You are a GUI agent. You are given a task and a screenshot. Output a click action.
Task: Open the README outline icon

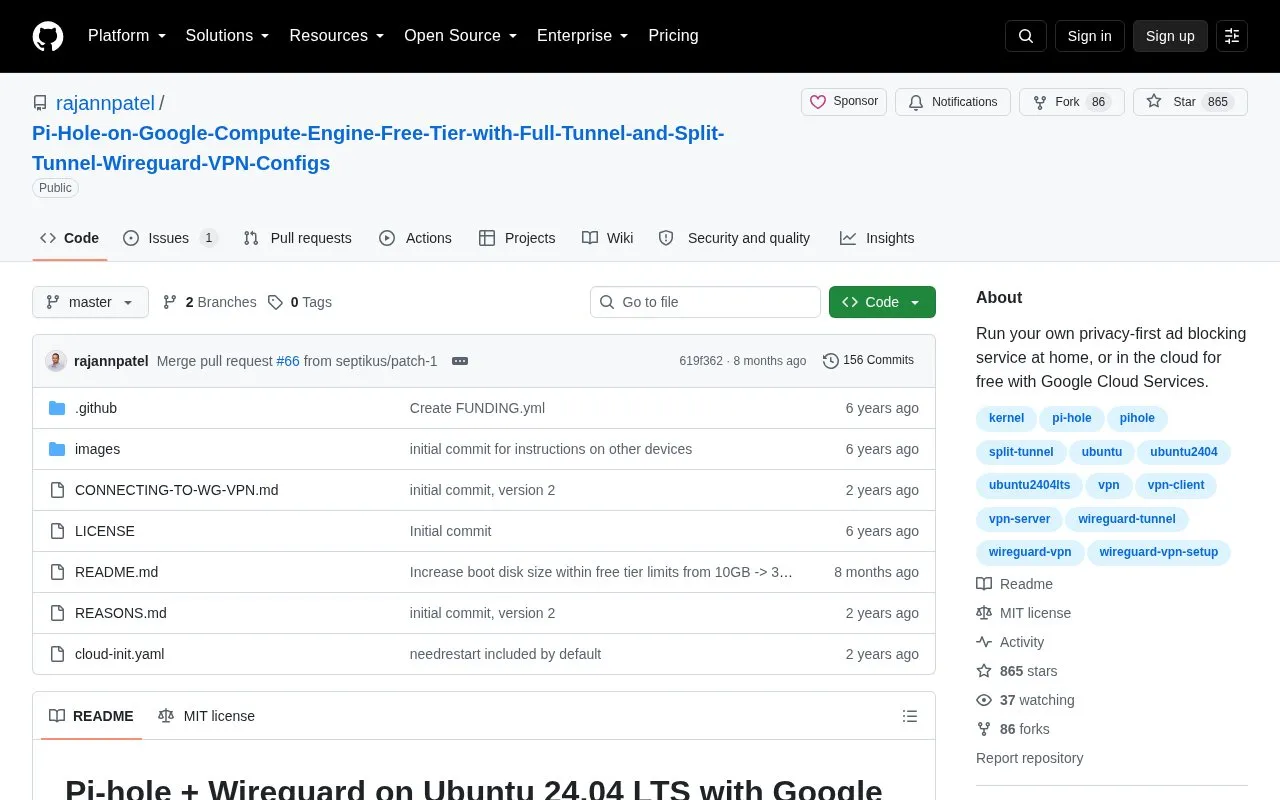tap(910, 716)
